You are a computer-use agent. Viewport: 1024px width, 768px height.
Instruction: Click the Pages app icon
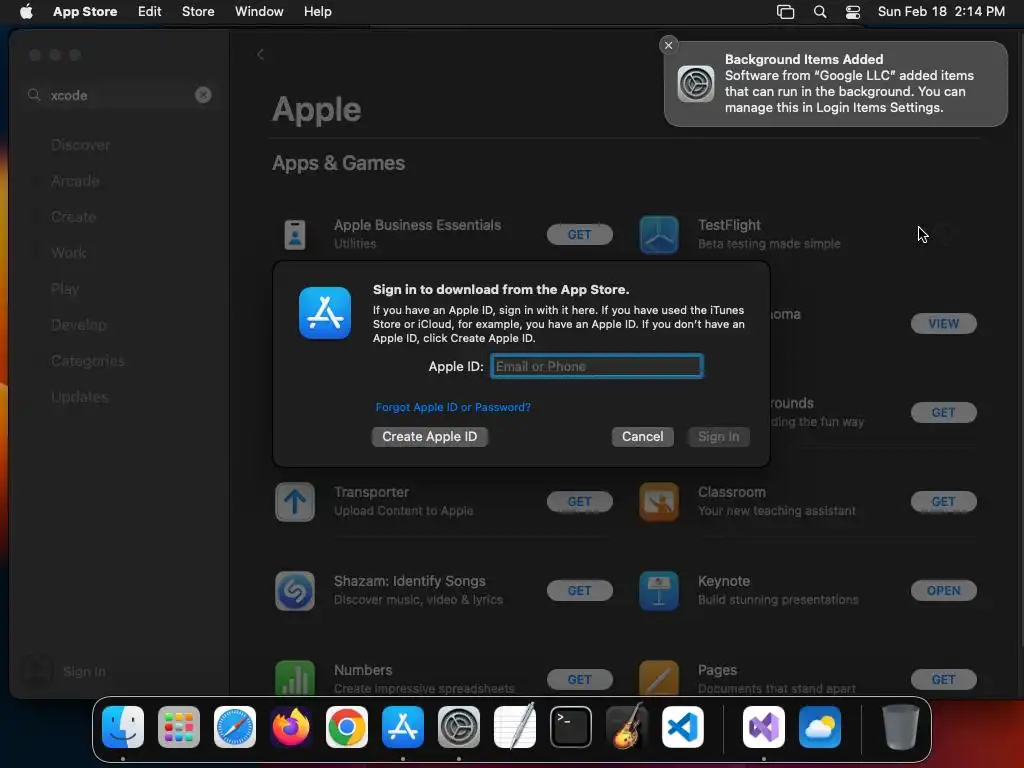click(658, 678)
